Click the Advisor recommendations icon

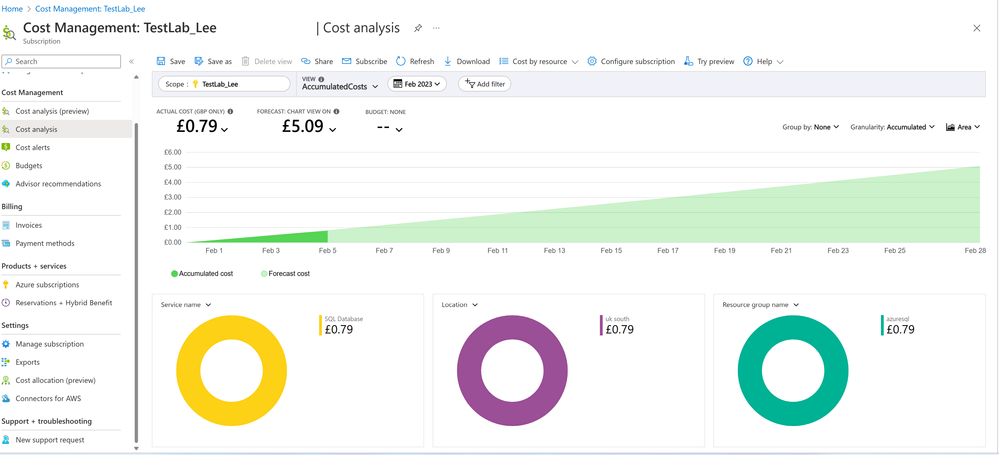pos(6,184)
